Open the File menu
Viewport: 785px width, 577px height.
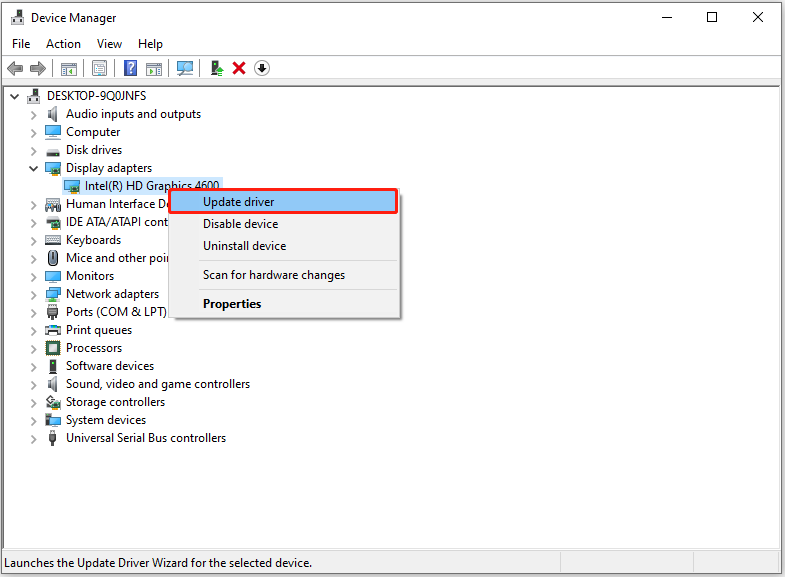coord(21,44)
